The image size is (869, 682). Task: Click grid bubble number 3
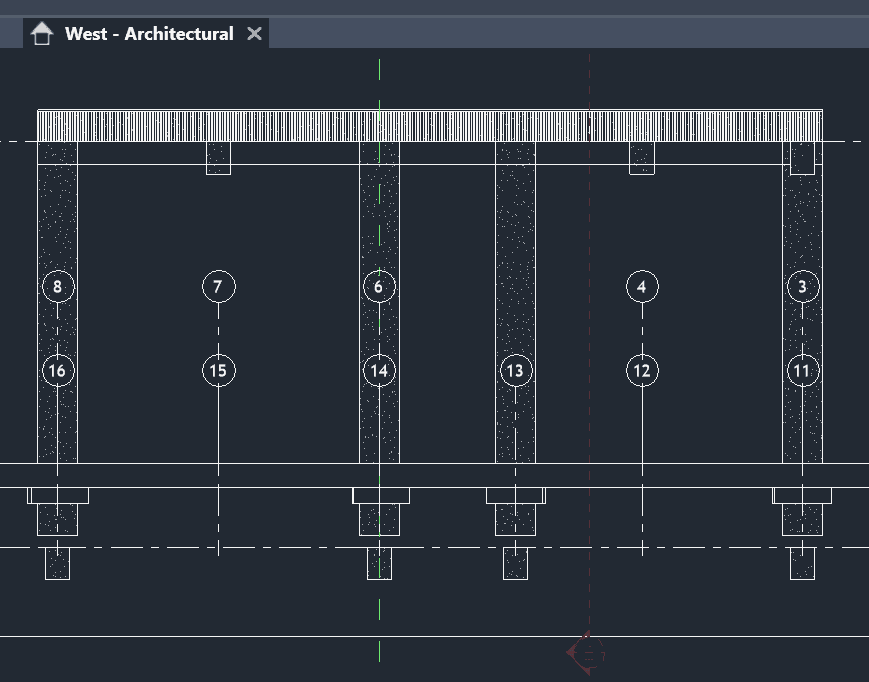802,287
